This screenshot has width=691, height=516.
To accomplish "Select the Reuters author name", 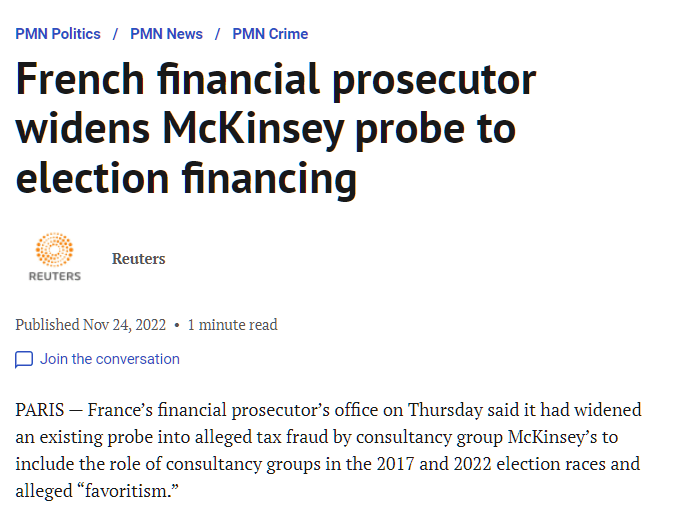I will (138, 259).
